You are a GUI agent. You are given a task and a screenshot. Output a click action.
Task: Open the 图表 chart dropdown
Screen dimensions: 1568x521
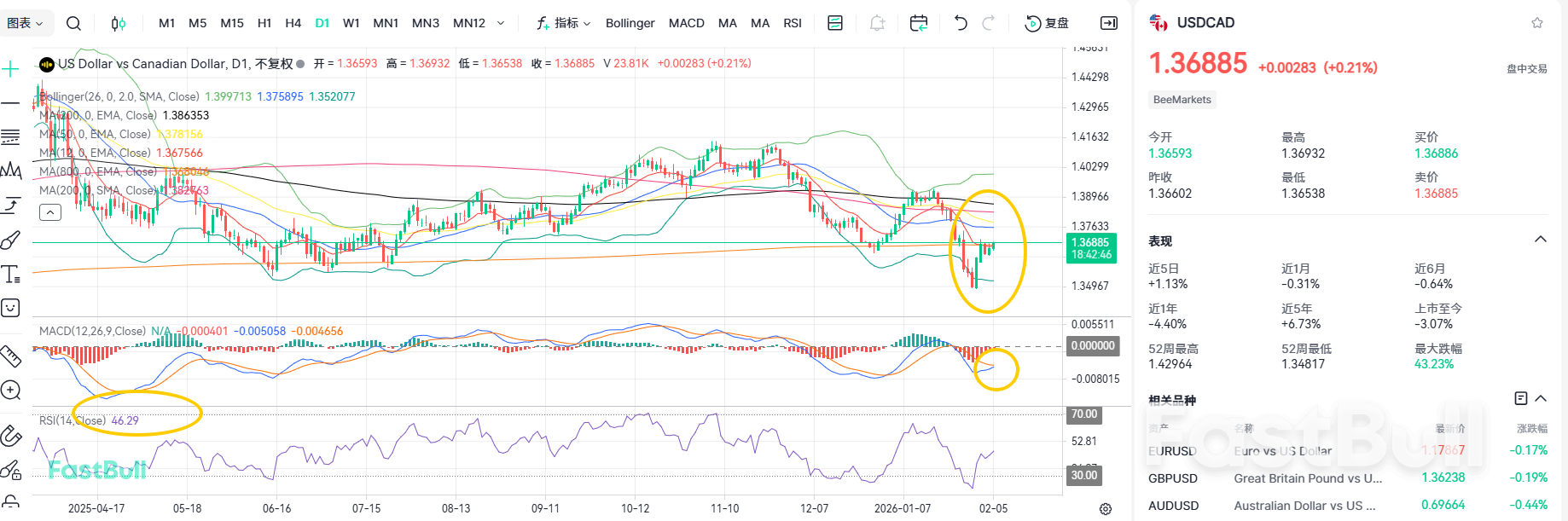tap(25, 23)
